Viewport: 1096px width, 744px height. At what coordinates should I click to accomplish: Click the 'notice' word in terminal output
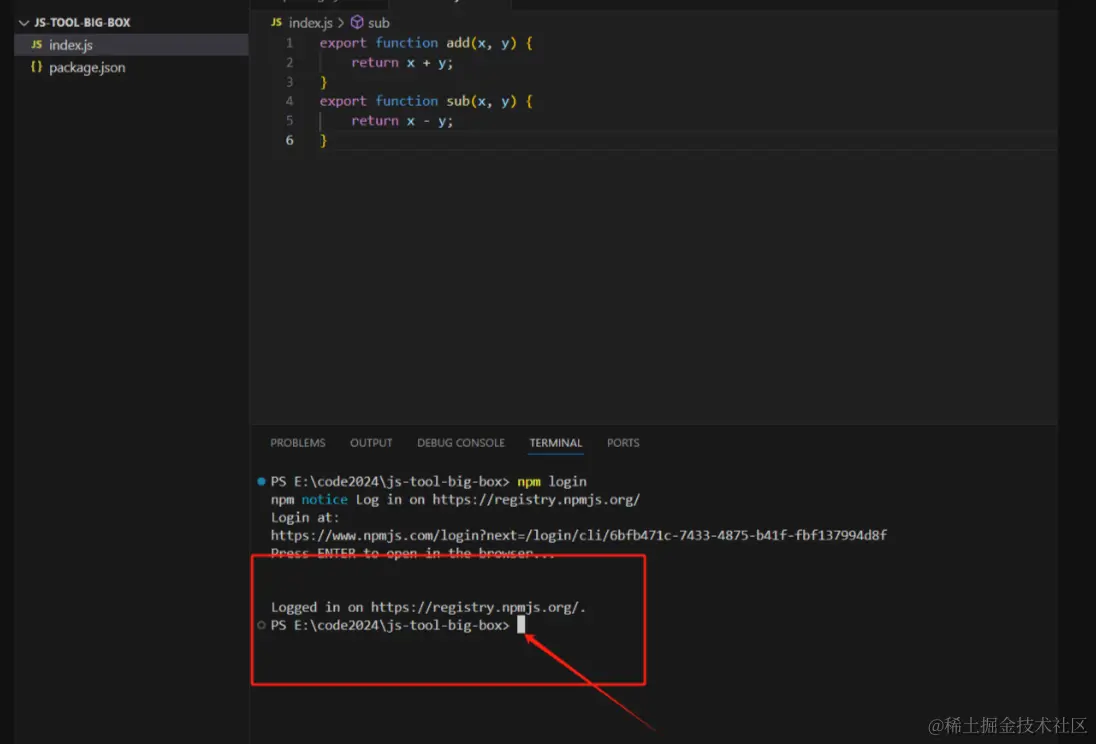click(x=324, y=499)
